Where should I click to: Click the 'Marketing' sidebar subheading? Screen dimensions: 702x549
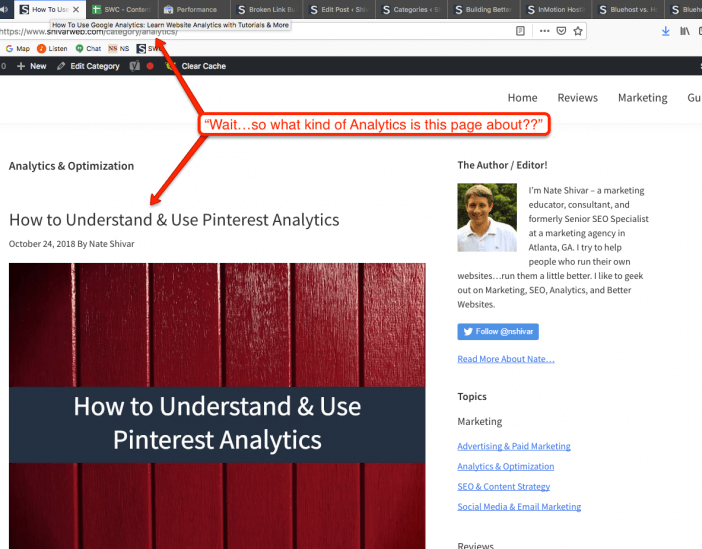[479, 421]
